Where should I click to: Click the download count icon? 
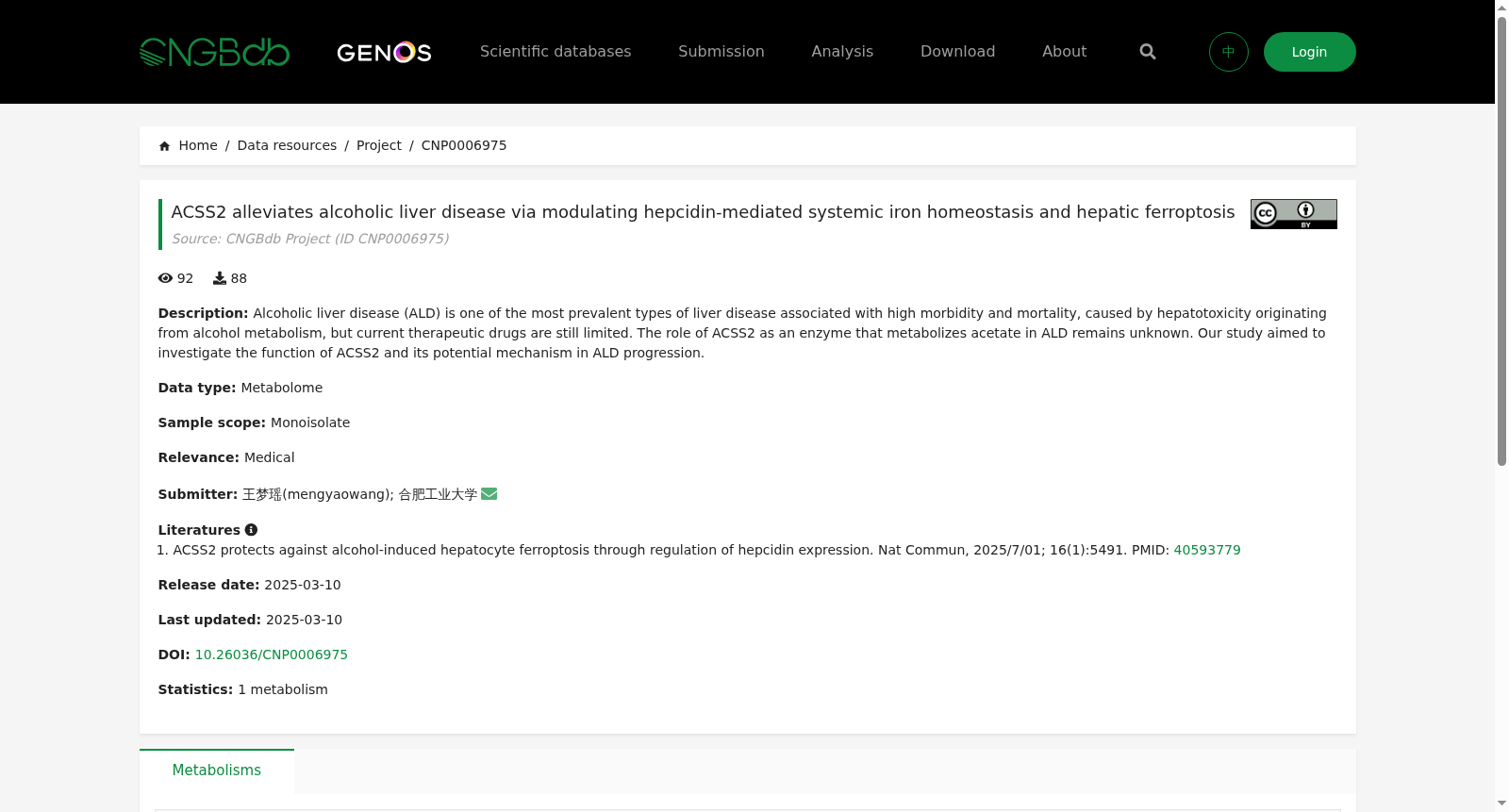tap(220, 278)
